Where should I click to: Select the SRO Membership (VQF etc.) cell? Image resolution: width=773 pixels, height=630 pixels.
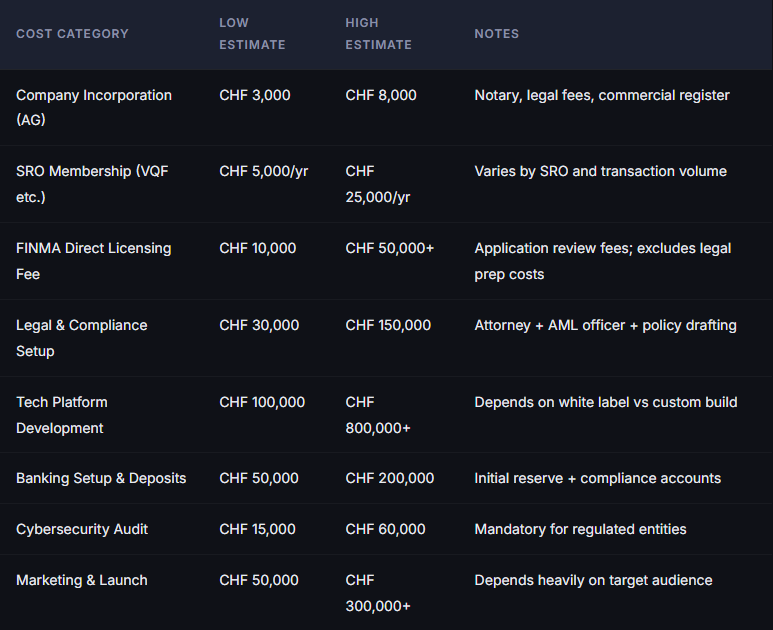click(92, 184)
